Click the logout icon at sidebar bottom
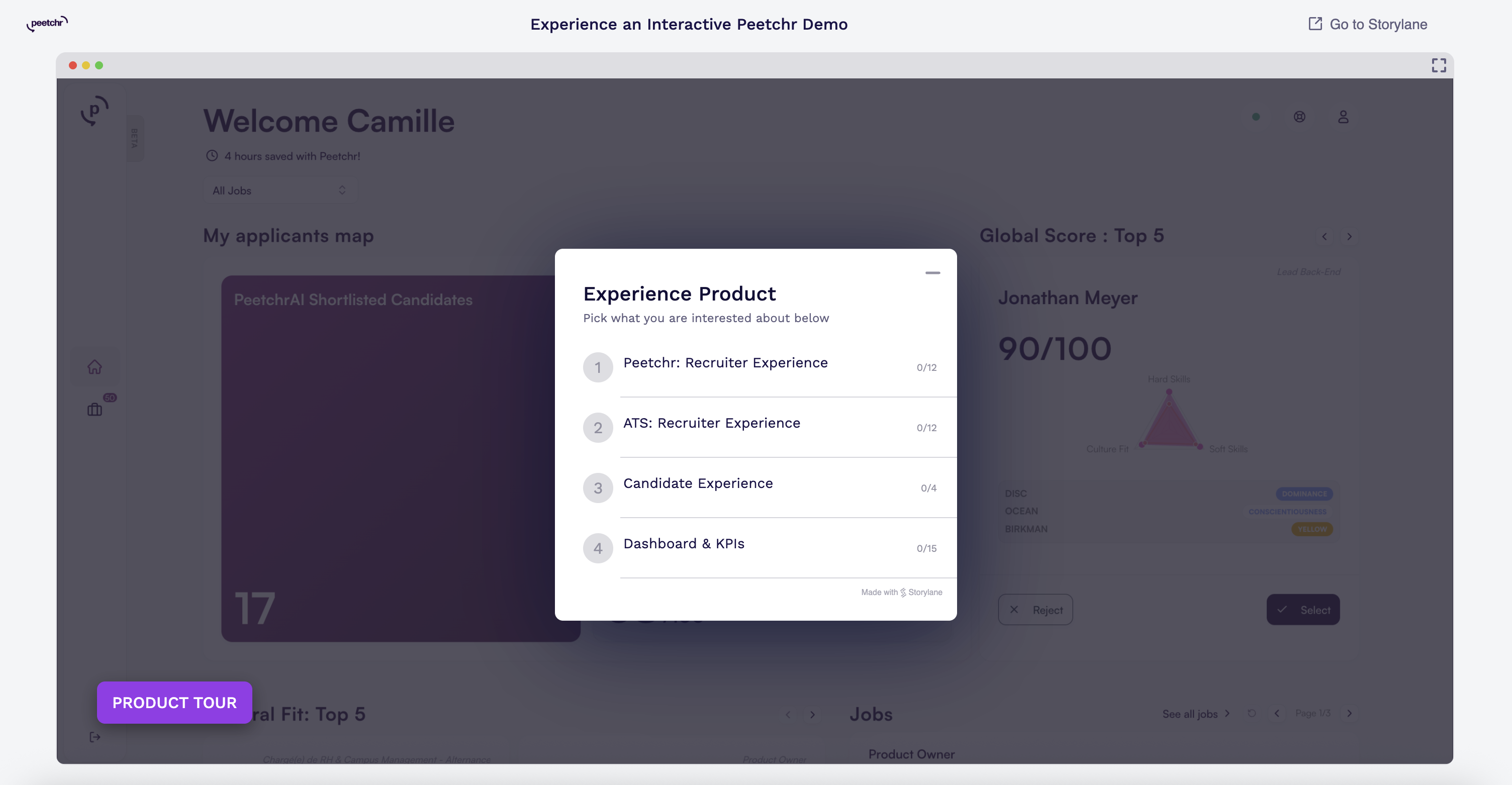This screenshot has height=785, width=1512. click(x=94, y=737)
